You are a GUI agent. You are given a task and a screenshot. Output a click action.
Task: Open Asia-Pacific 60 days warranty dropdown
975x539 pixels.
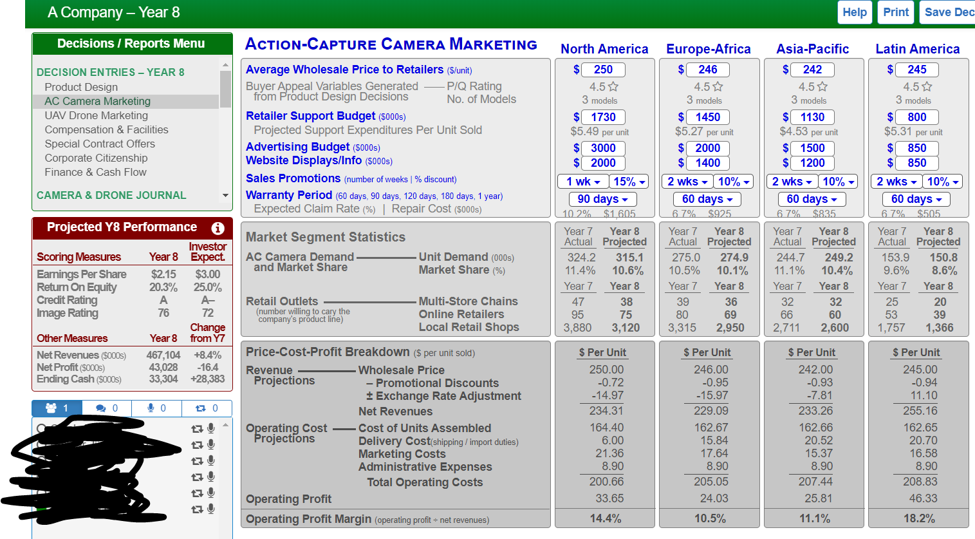click(811, 199)
